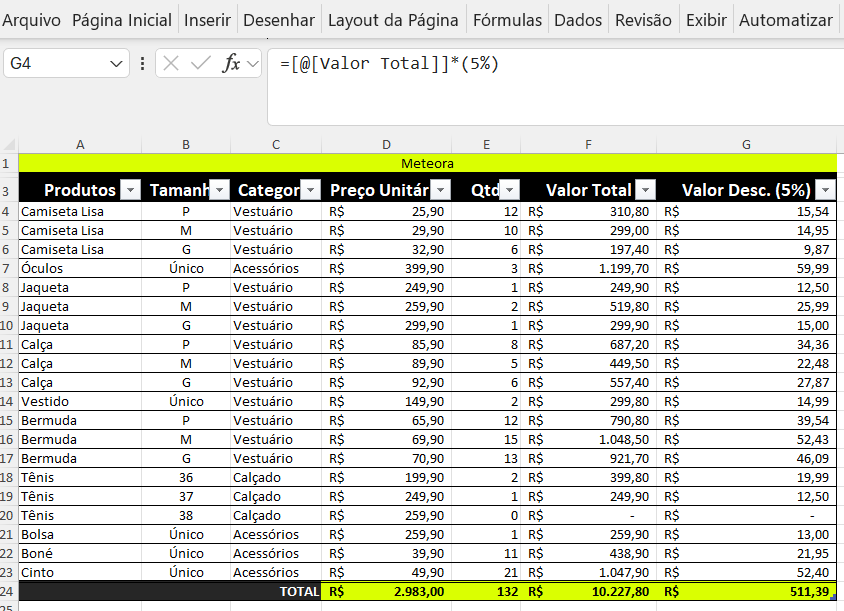Open the Dados ribbon tab
This screenshot has height=611, width=844.
(578, 20)
